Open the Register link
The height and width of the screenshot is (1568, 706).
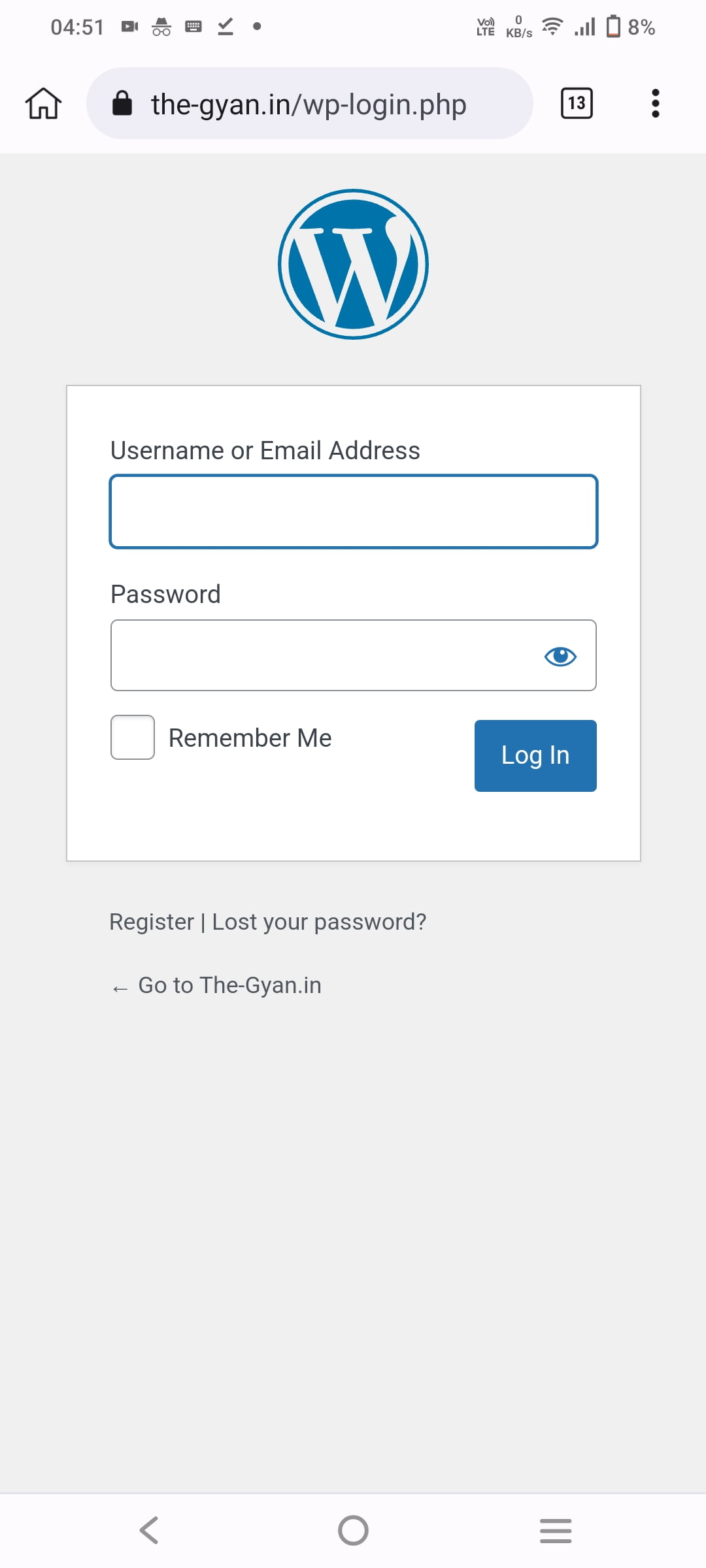[152, 922]
